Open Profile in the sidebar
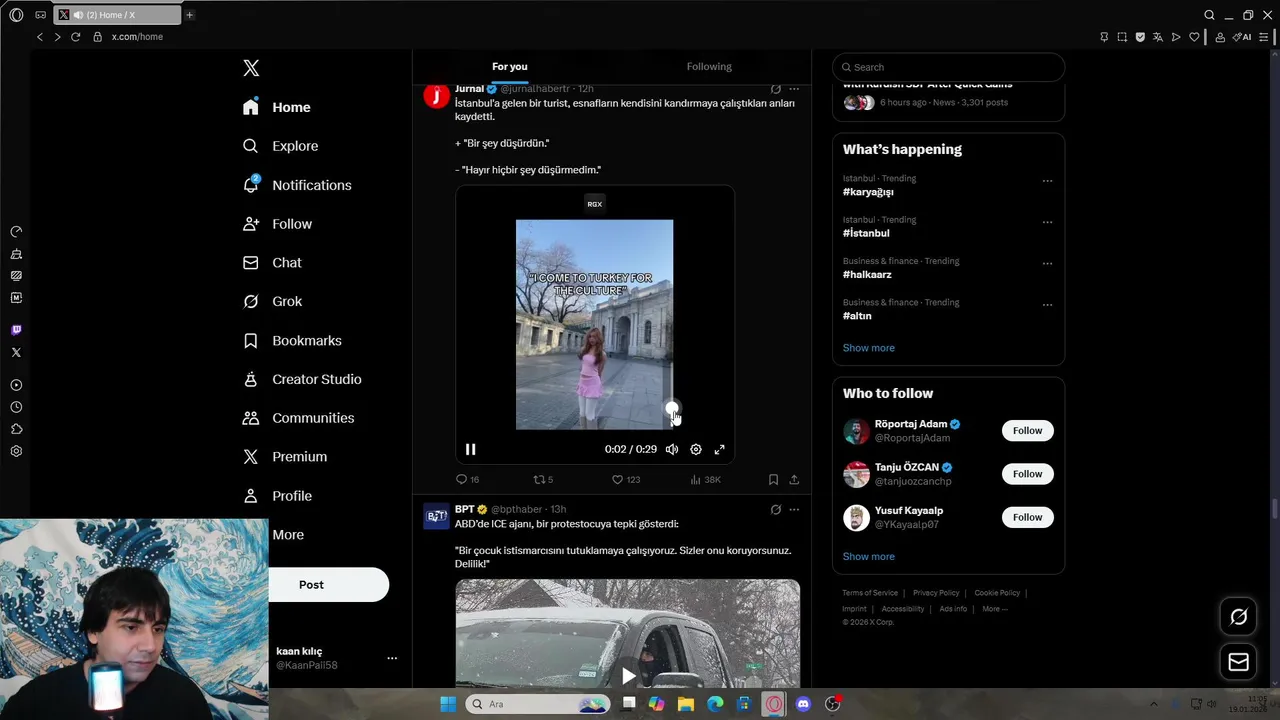This screenshot has height=720, width=1280. pyautogui.click(x=277, y=496)
